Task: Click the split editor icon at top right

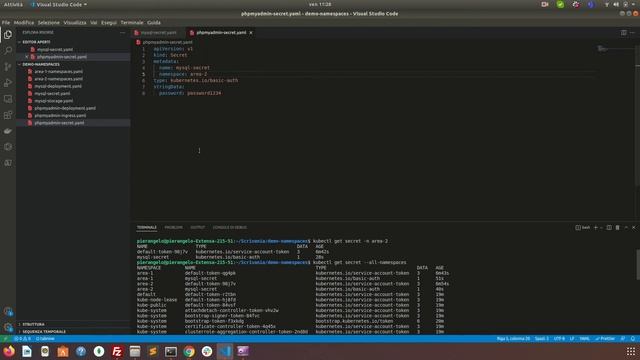Action: (624, 33)
